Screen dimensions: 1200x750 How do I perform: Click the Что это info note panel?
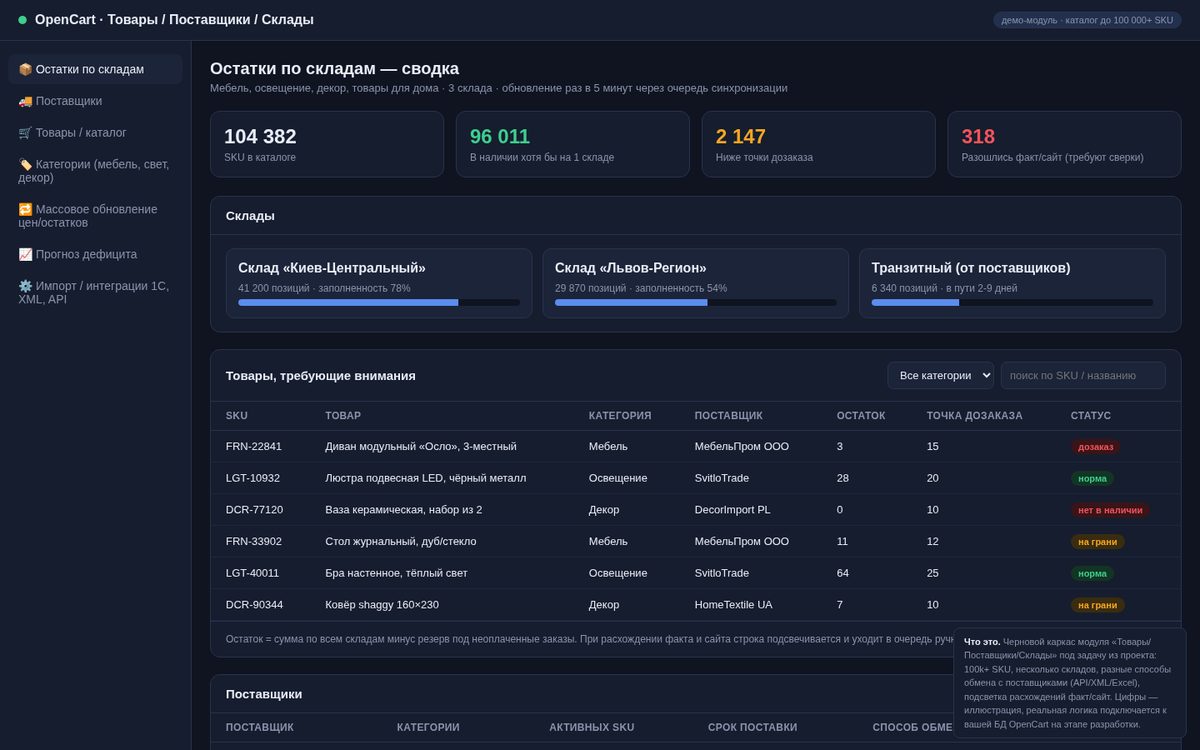1070,683
